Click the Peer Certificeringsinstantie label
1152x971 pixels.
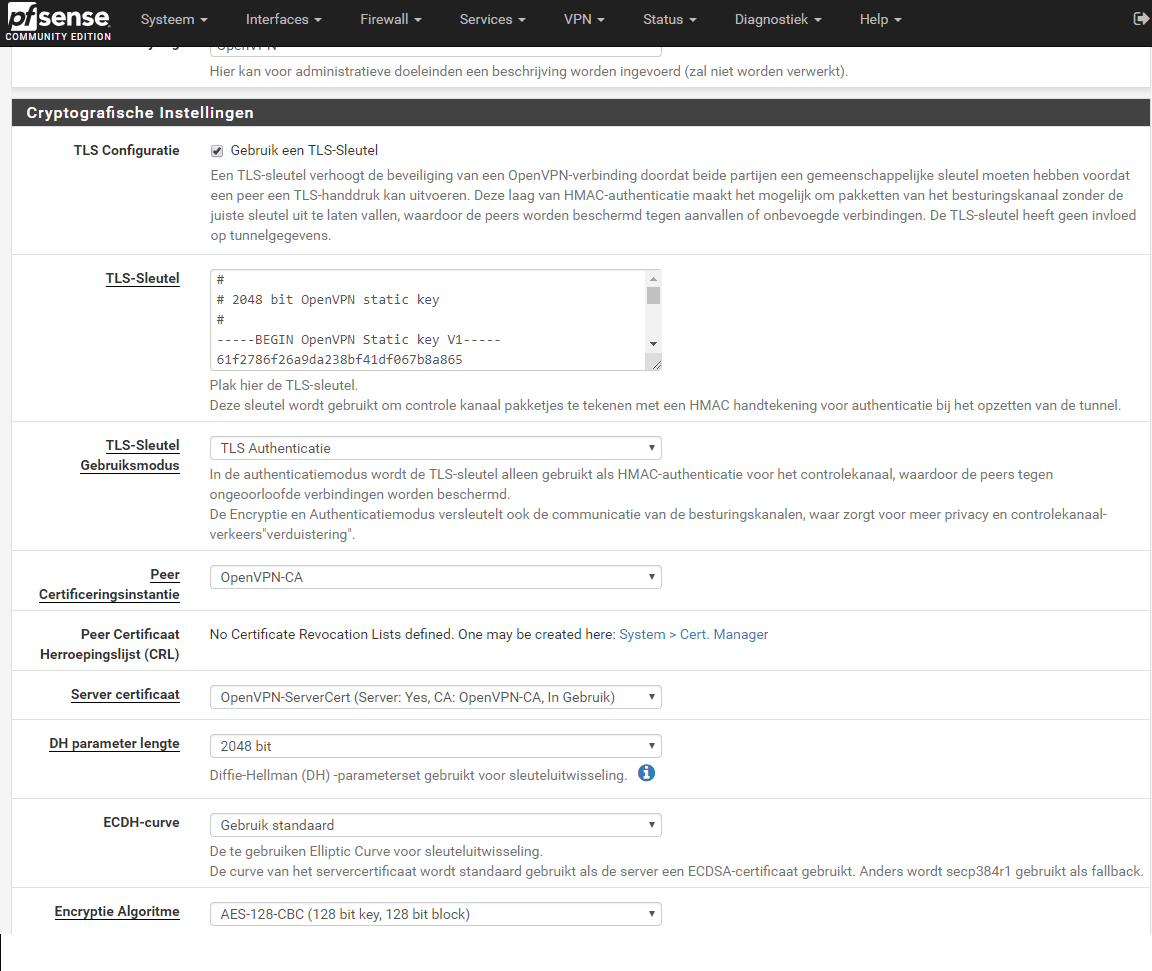point(109,585)
